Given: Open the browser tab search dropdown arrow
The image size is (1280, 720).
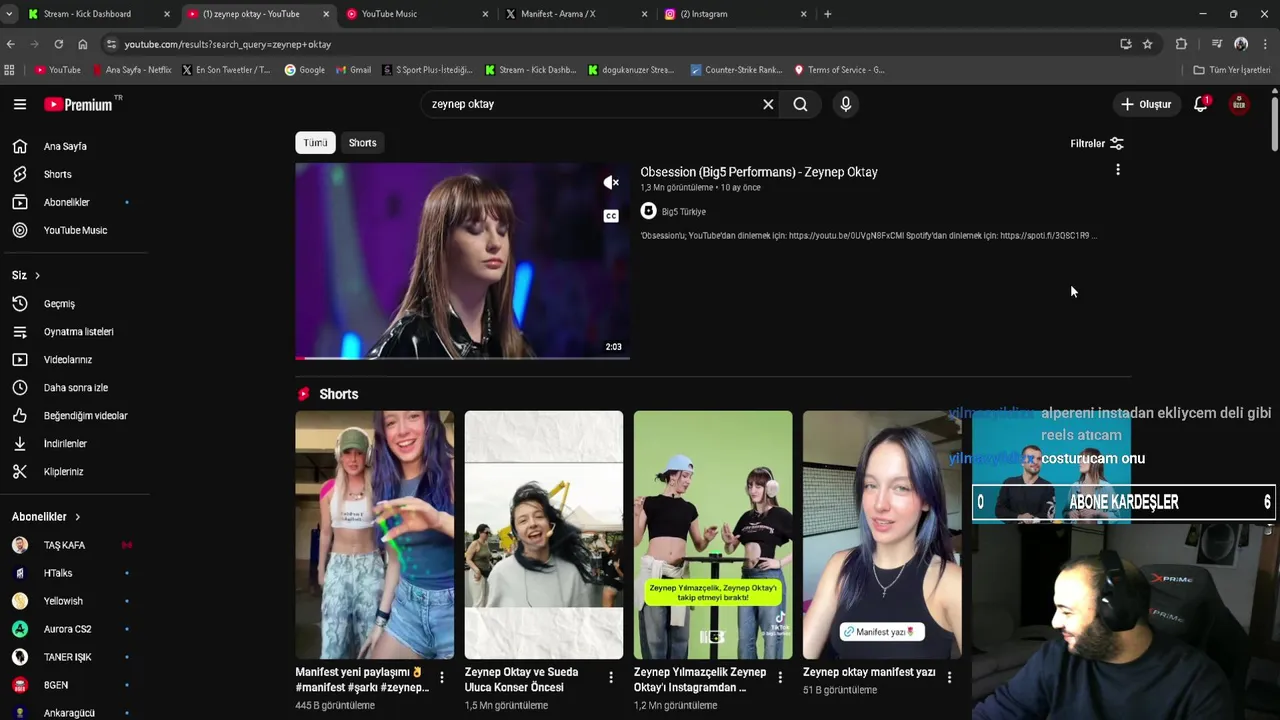Looking at the screenshot, I should (9, 14).
